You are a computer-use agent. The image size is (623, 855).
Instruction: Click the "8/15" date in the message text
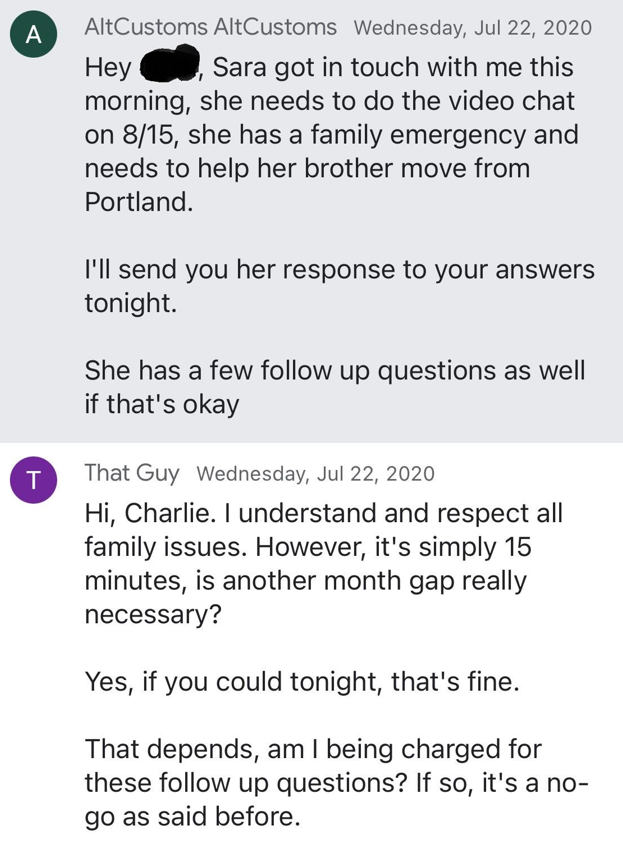147,135
